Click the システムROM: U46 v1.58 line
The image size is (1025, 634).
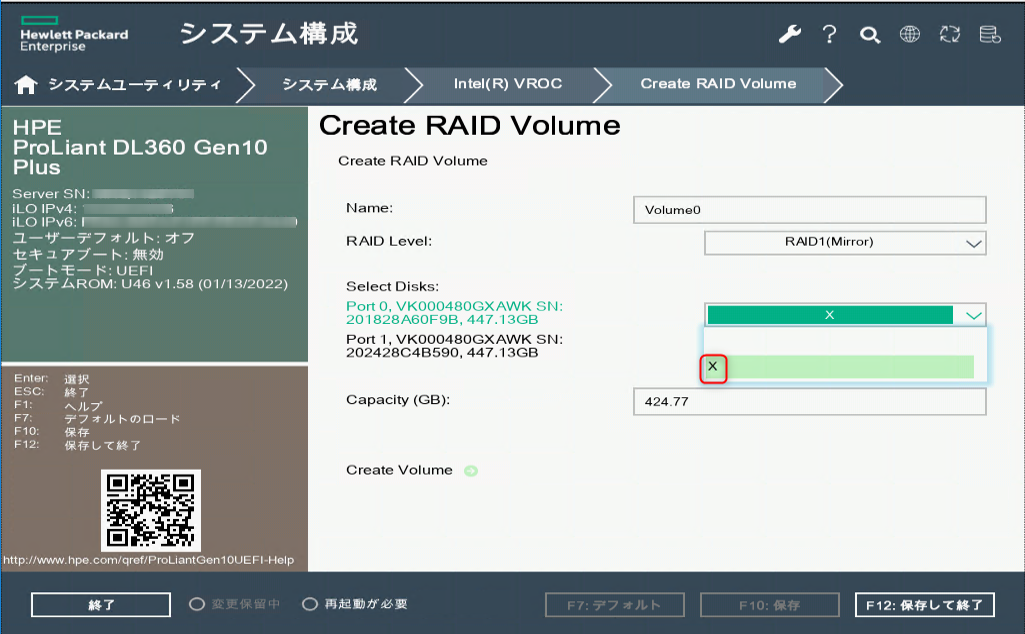150,284
